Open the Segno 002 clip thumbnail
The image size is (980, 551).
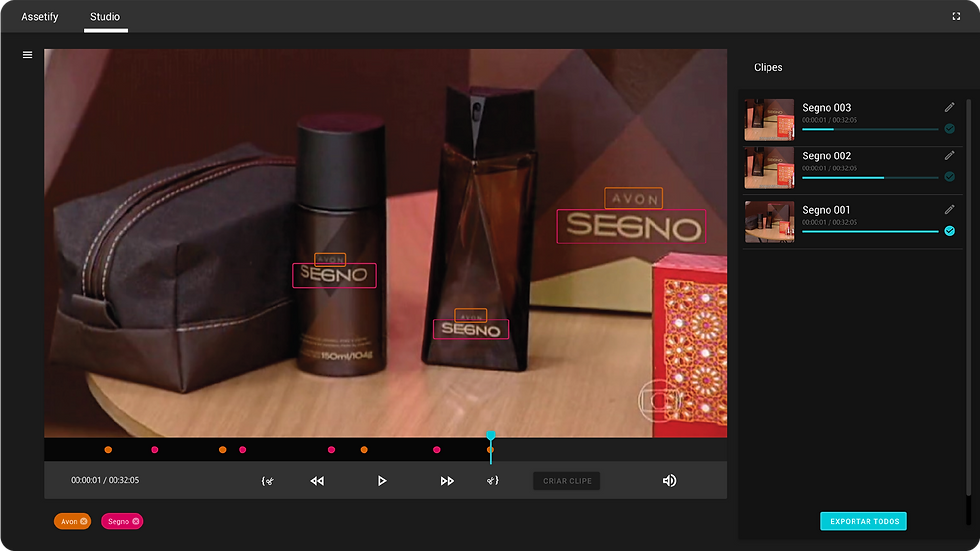tap(769, 167)
